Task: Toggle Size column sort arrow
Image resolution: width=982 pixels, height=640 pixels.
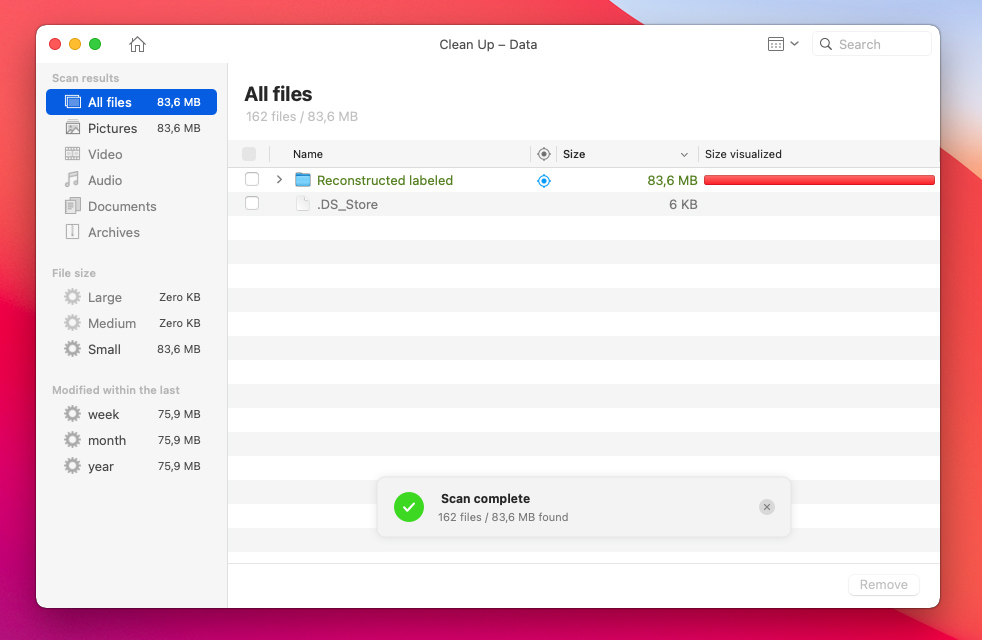Action: pyautogui.click(x=684, y=155)
